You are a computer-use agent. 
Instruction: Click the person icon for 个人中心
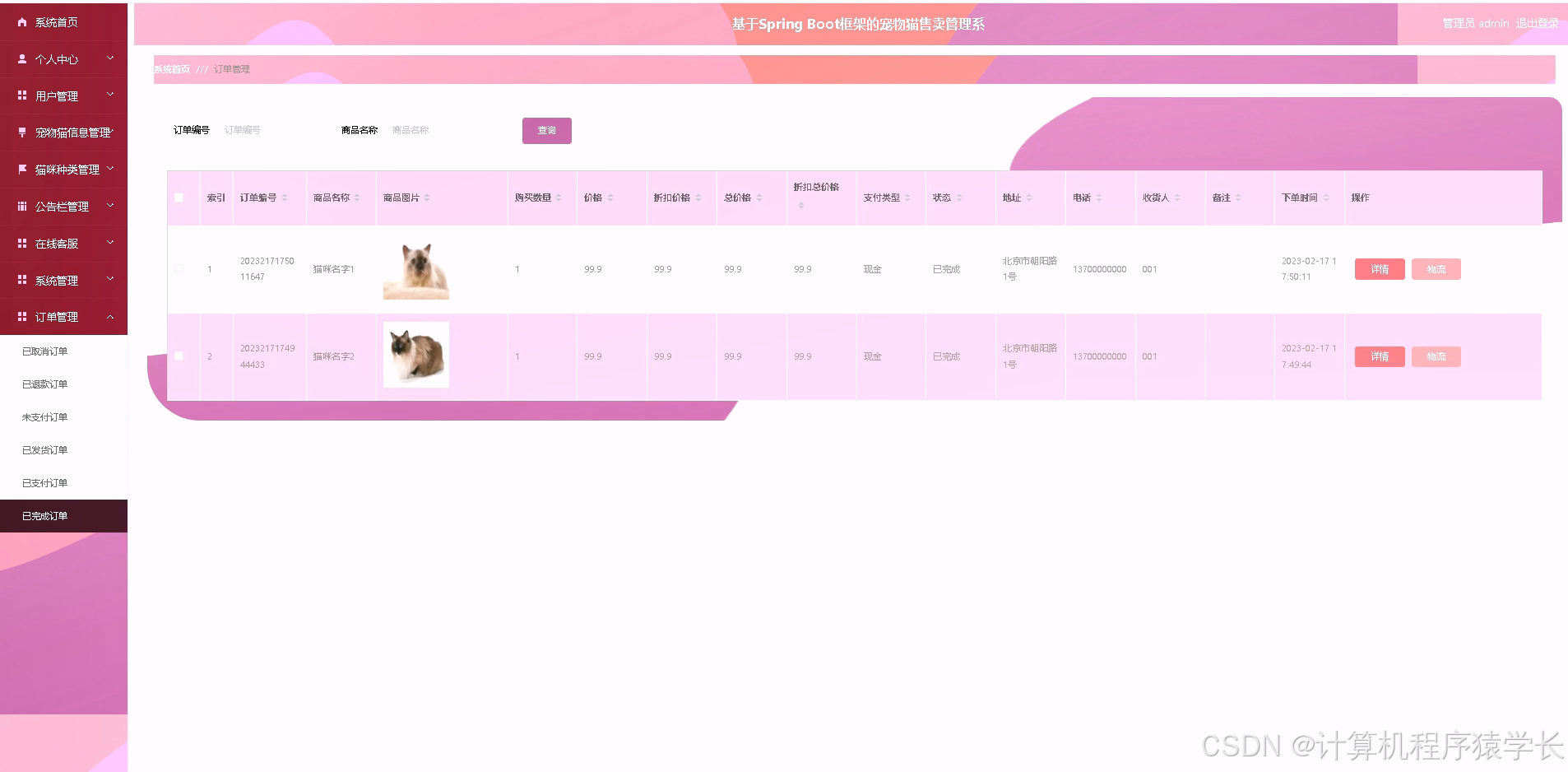coord(22,59)
